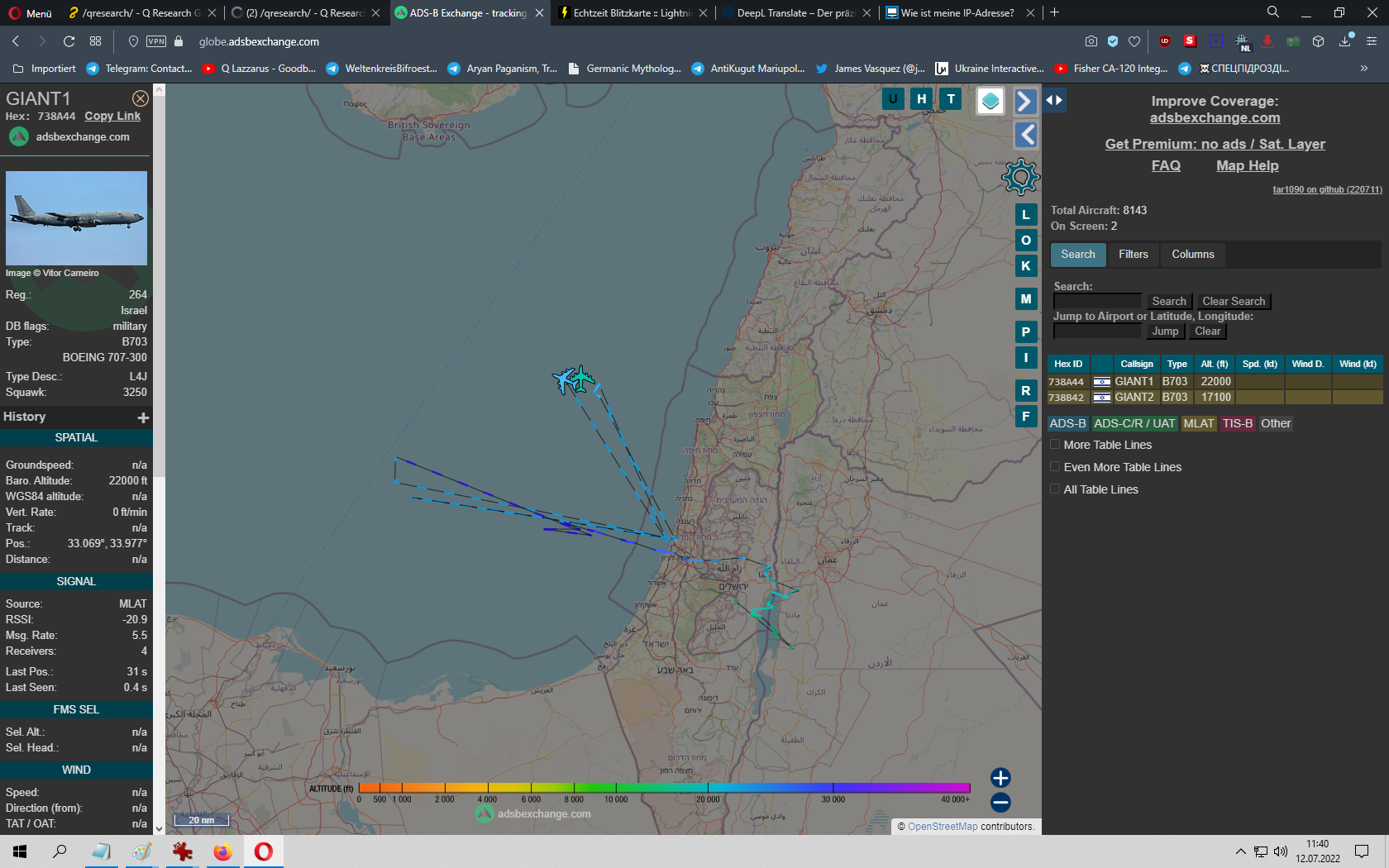Click the Clear Search button
The height and width of the screenshot is (868, 1389).
tap(1234, 302)
